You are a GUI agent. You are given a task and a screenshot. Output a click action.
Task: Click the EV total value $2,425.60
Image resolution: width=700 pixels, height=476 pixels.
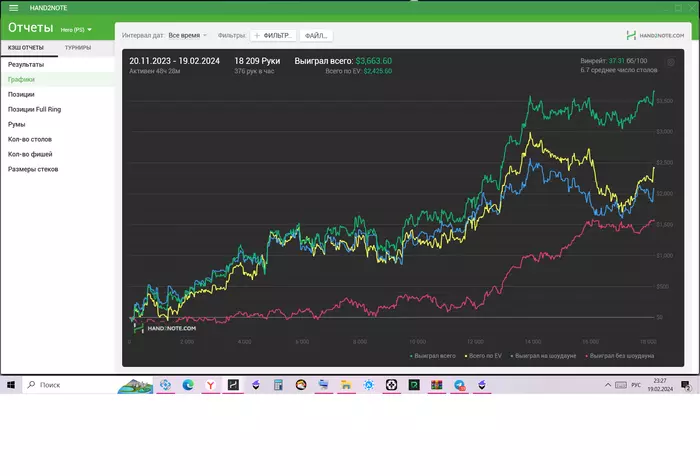click(x=378, y=71)
